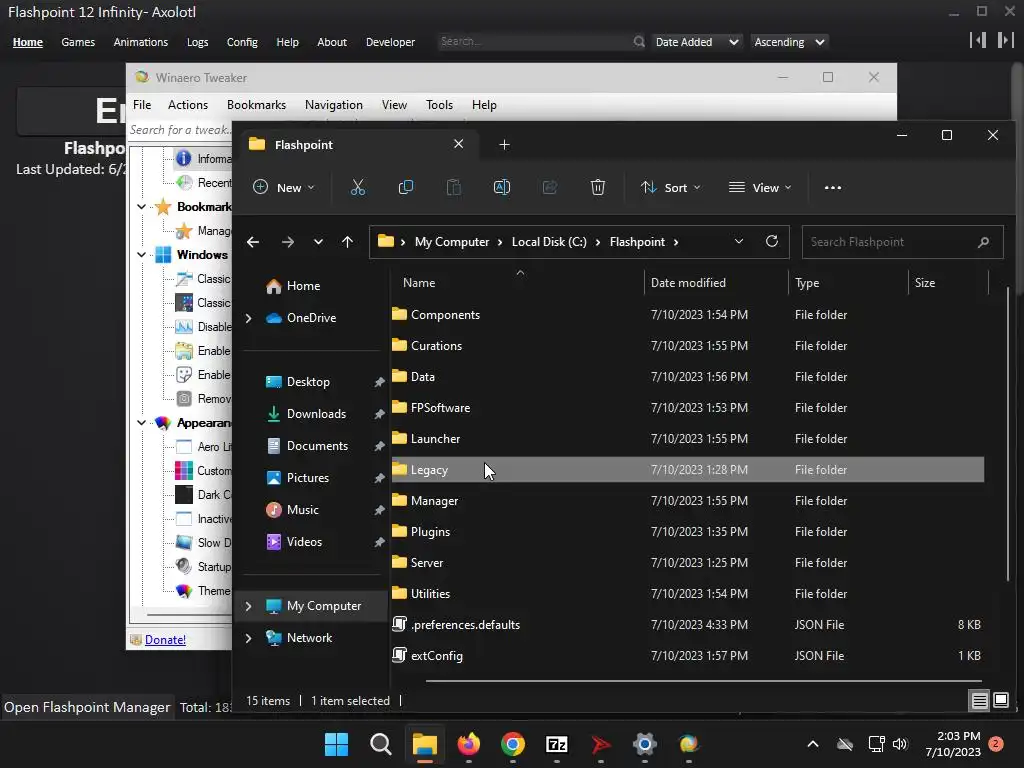Click the Share icon in Explorer toolbar
Screen dimensions: 1024x768
click(x=550, y=187)
